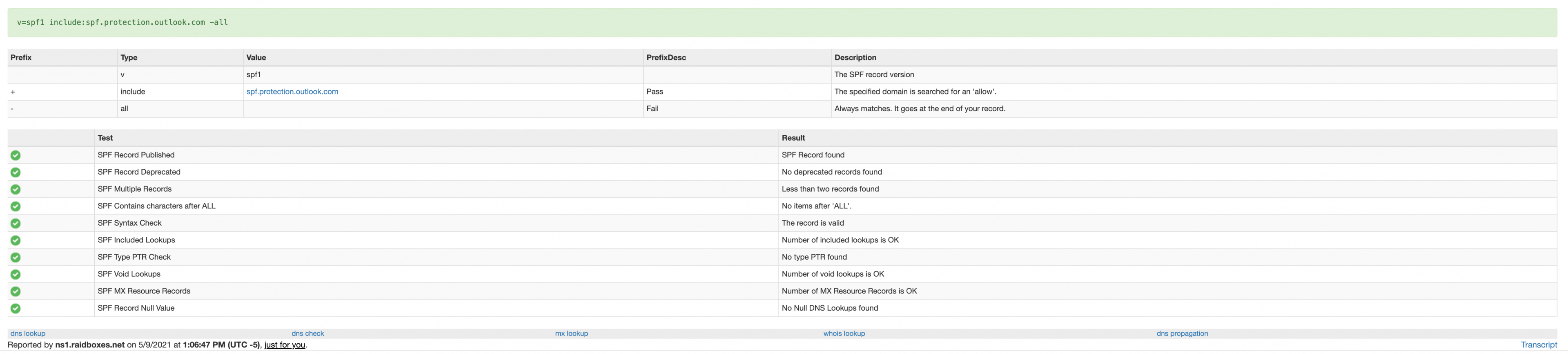Open the spf.protection.outlook.com link
Screen dimensions: 1568x354
[292, 92]
